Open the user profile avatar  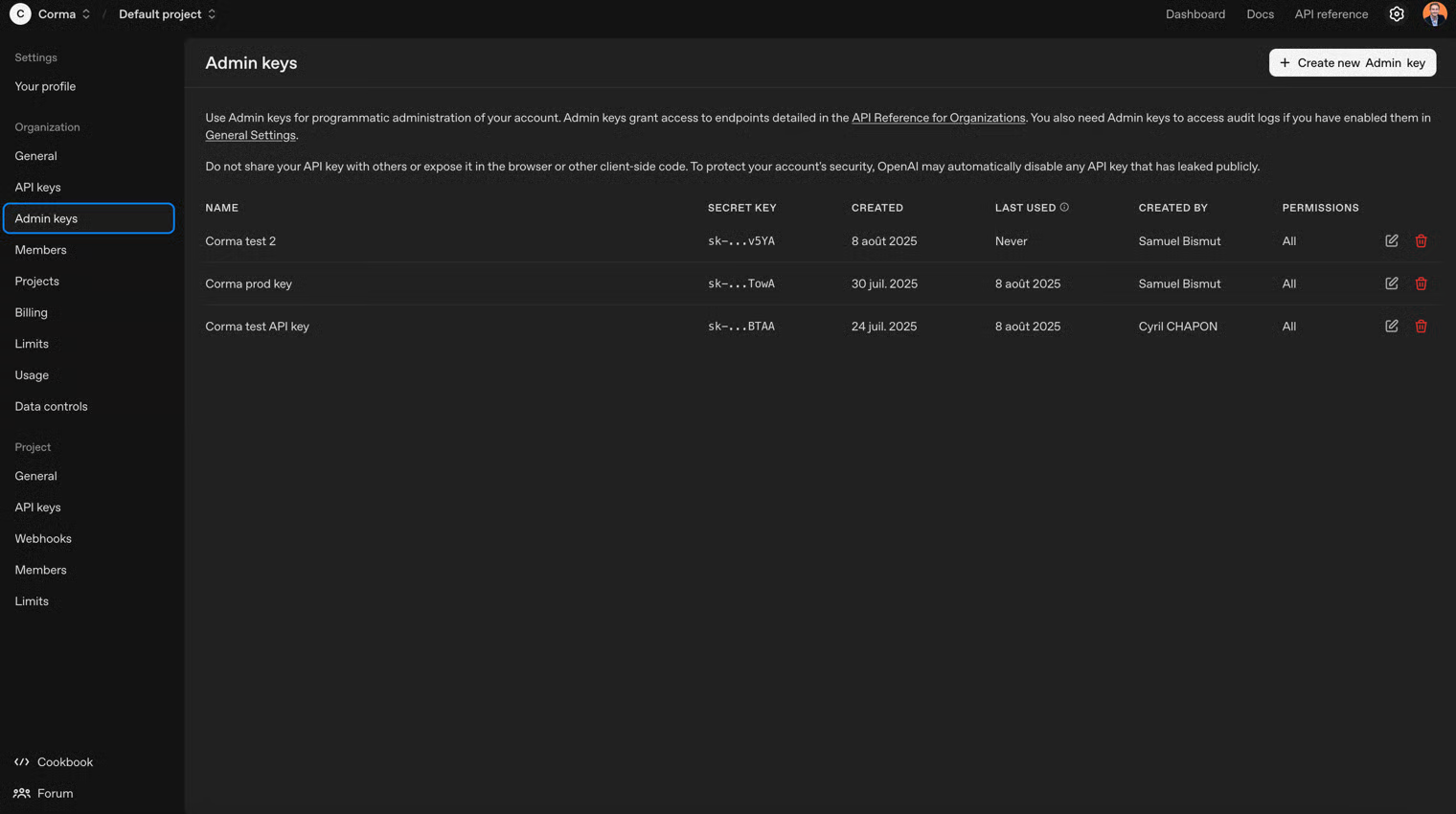coord(1433,14)
